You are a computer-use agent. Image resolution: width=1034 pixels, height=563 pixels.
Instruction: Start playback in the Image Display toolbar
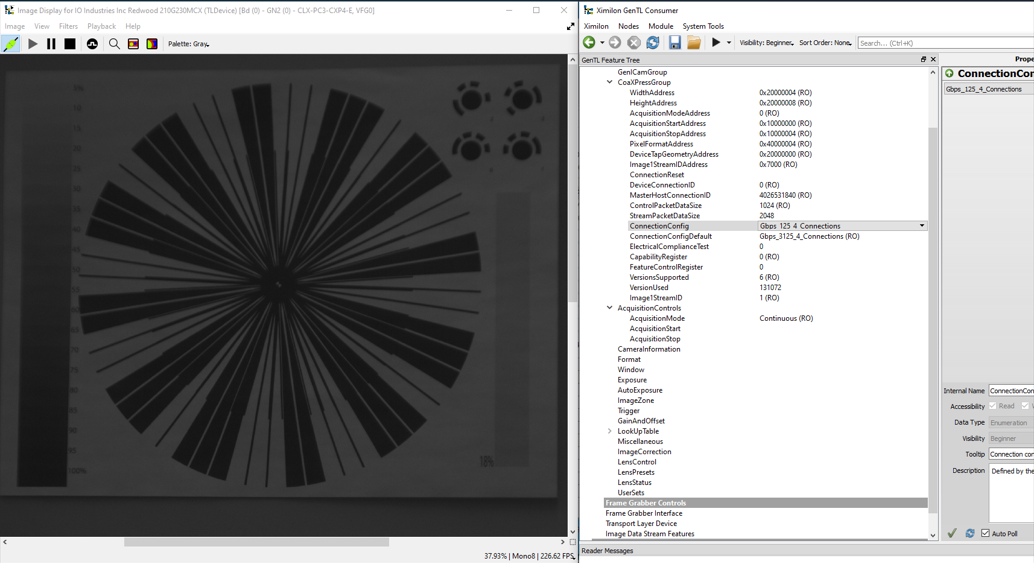[32, 44]
